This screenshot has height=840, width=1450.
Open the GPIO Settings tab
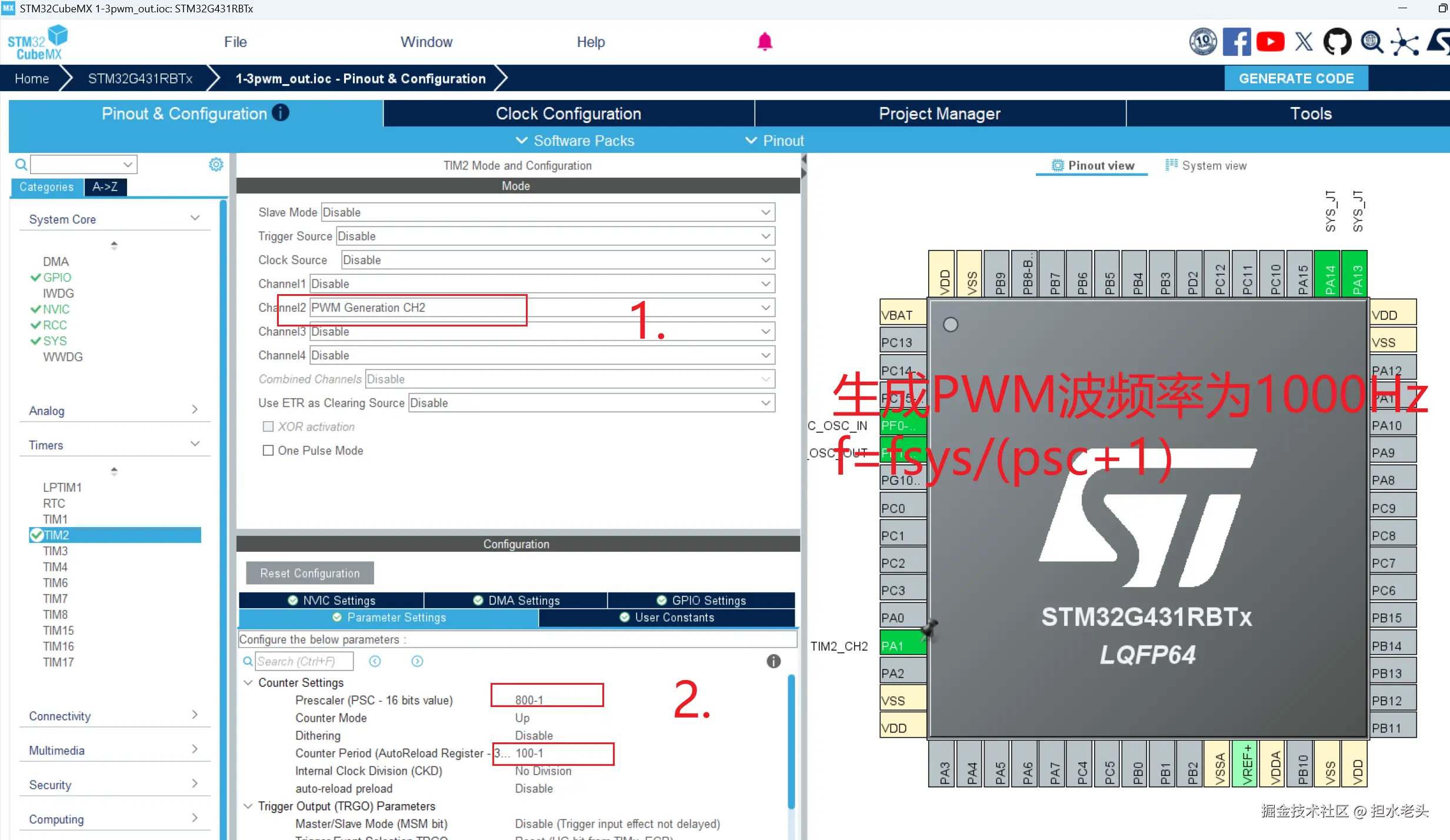pos(701,600)
